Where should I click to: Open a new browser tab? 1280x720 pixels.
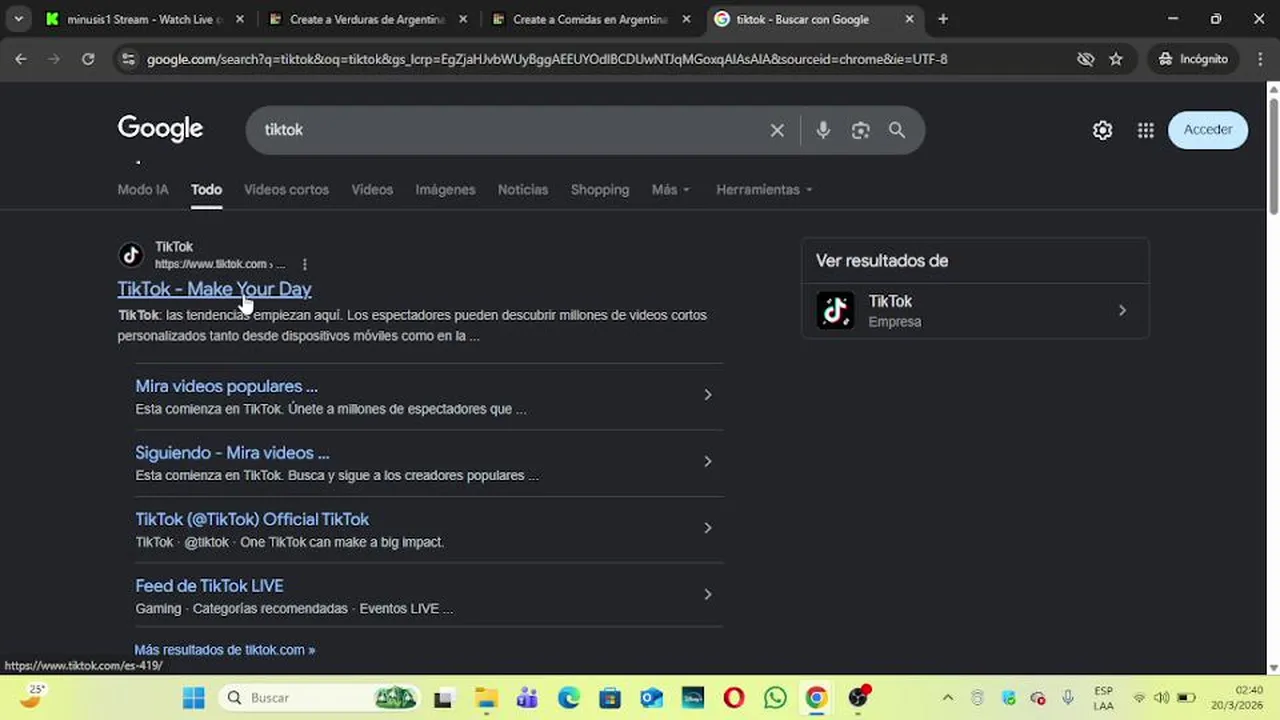click(x=943, y=19)
